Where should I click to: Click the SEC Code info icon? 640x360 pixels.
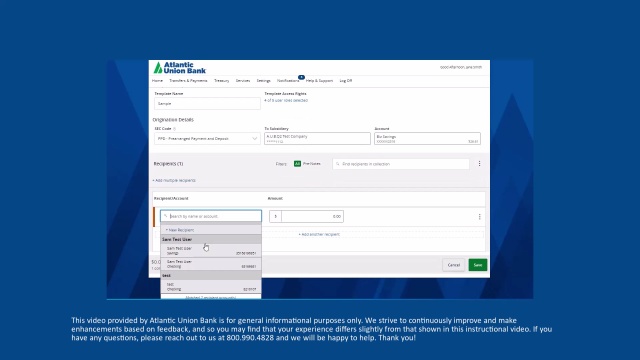click(x=174, y=129)
